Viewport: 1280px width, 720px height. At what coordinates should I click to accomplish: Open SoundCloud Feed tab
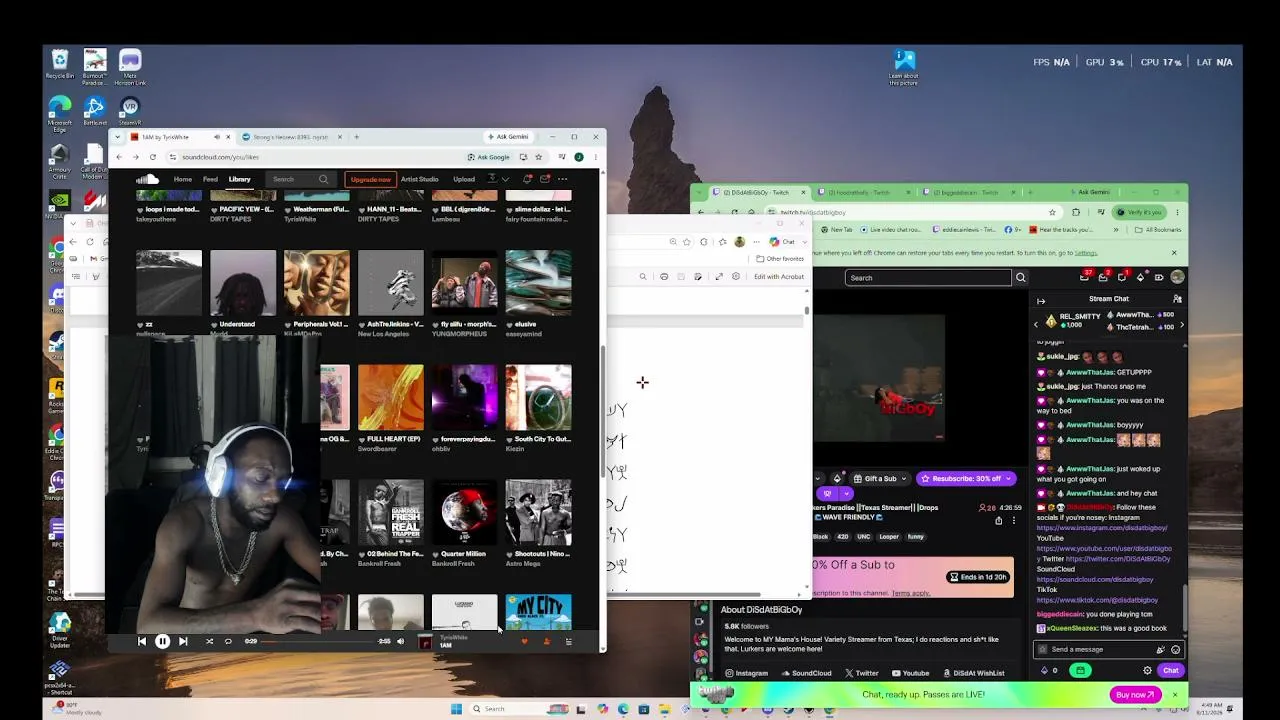210,179
